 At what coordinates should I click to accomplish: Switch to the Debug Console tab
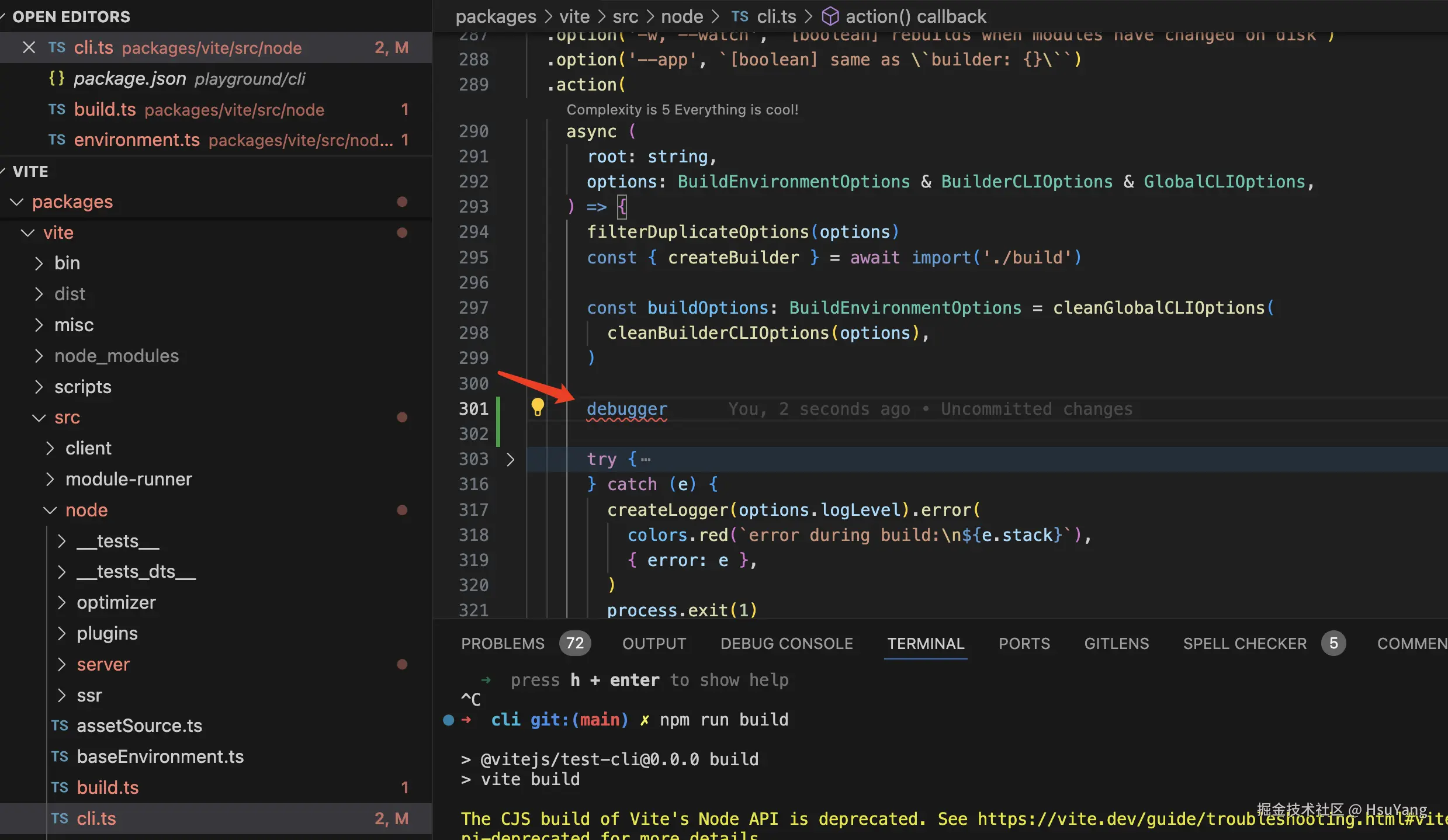(786, 643)
